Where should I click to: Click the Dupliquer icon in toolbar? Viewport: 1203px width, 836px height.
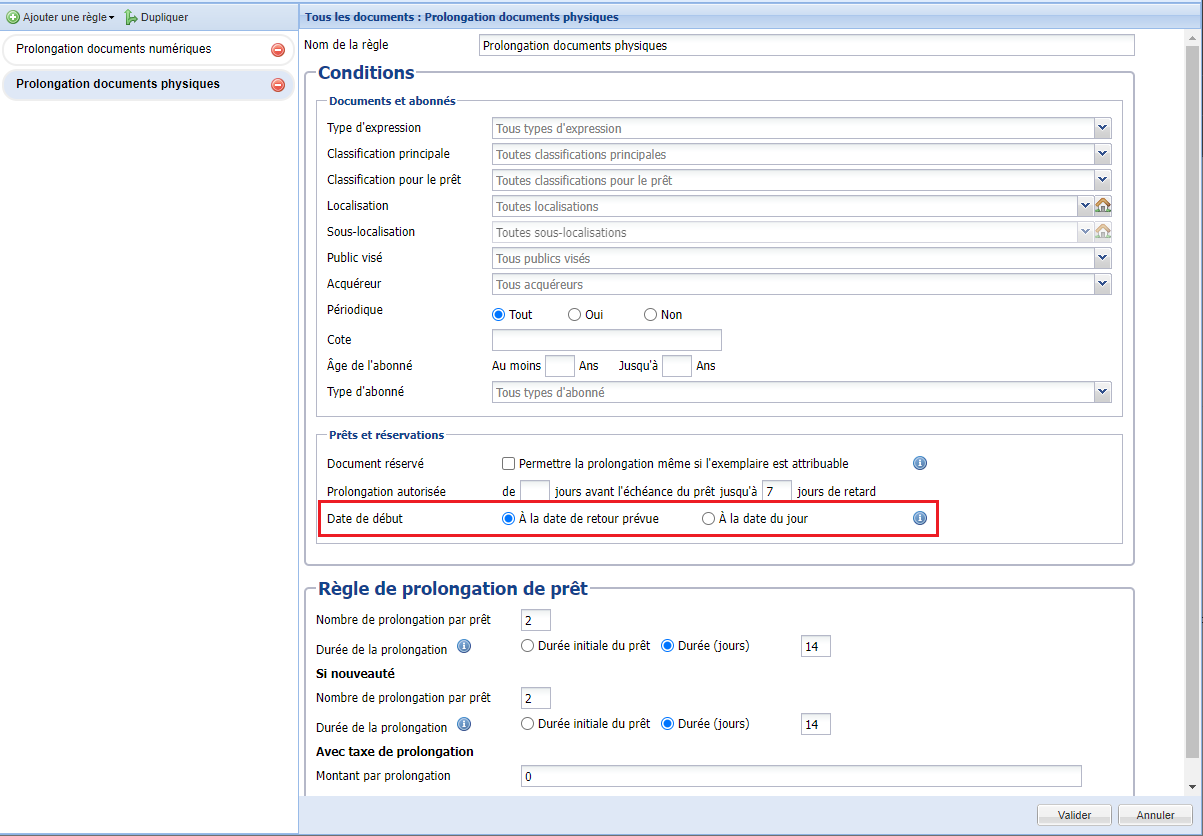[131, 17]
